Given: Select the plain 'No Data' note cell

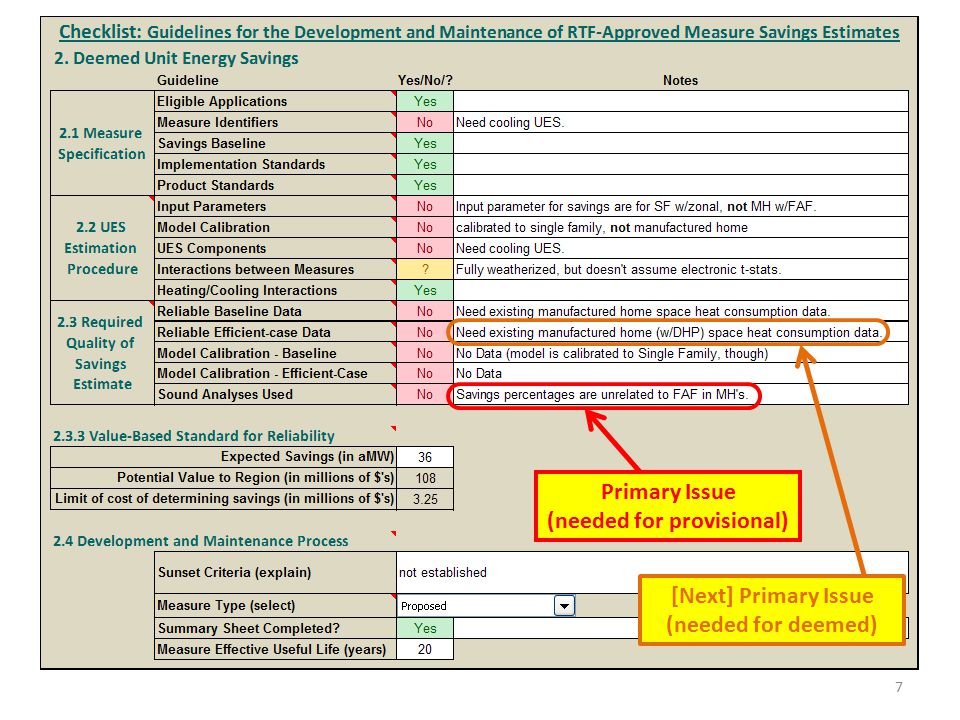Looking at the screenshot, I should pyautogui.click(x=681, y=373).
